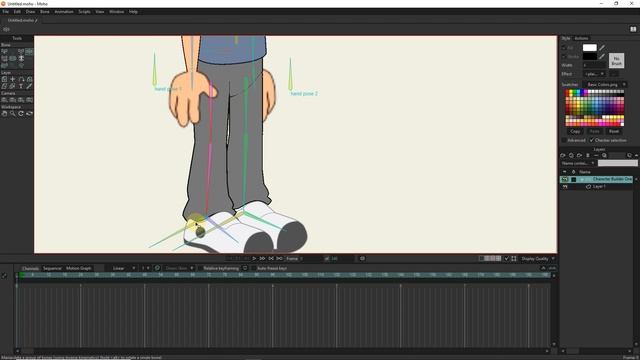Viewport: 640px width, 360px height.
Task: Switch to the Motion Graph tab
Action: click(79, 268)
